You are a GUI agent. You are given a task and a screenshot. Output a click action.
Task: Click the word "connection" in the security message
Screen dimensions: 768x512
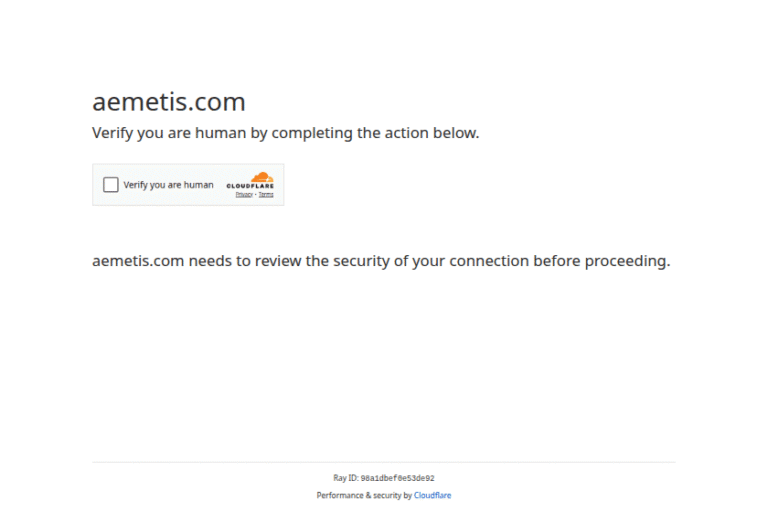click(488, 261)
